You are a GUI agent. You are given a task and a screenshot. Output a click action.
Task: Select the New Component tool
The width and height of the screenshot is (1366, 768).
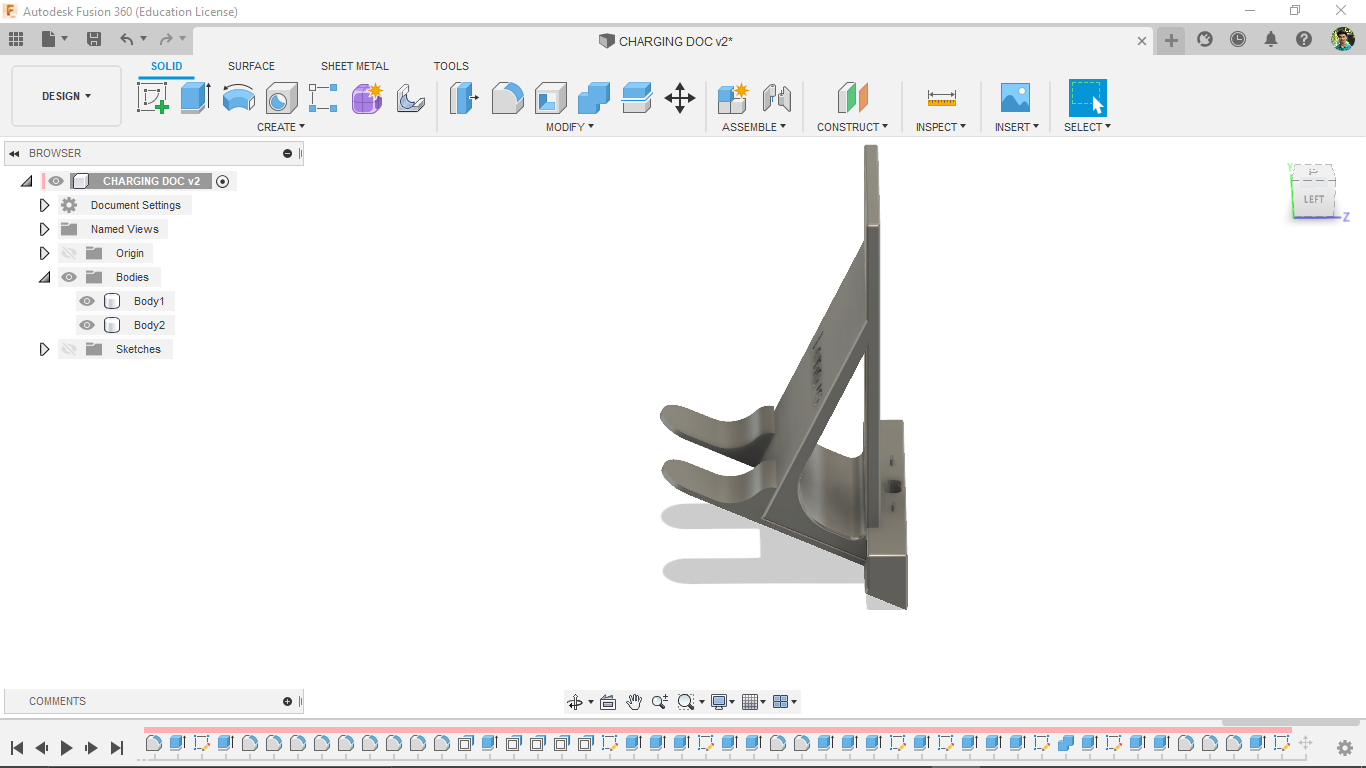733,98
